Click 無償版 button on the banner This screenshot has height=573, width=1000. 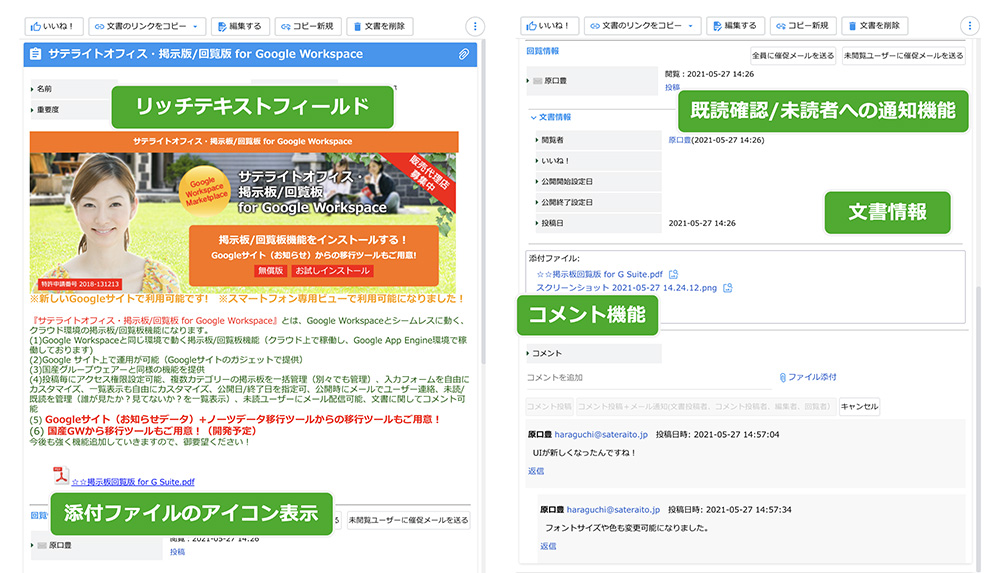click(270, 271)
